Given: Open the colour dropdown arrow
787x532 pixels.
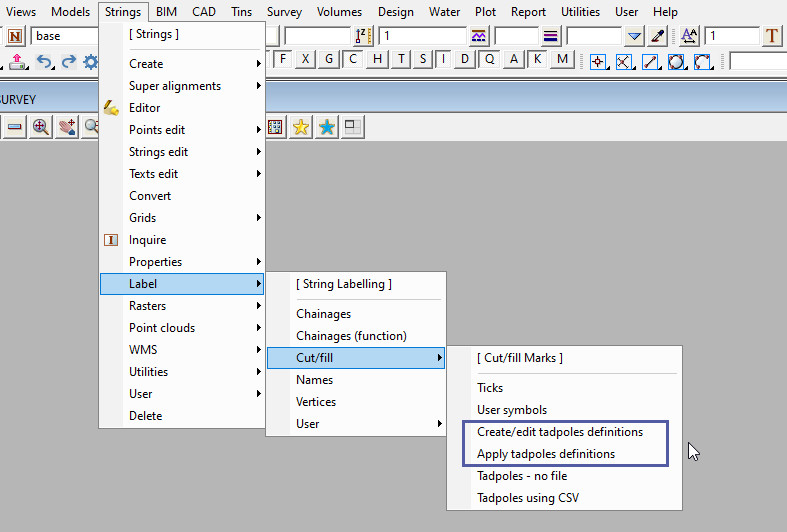Looking at the screenshot, I should point(634,36).
